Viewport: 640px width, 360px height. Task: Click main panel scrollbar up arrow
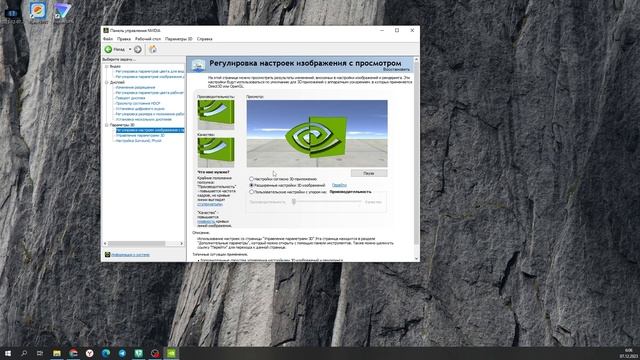point(416,60)
